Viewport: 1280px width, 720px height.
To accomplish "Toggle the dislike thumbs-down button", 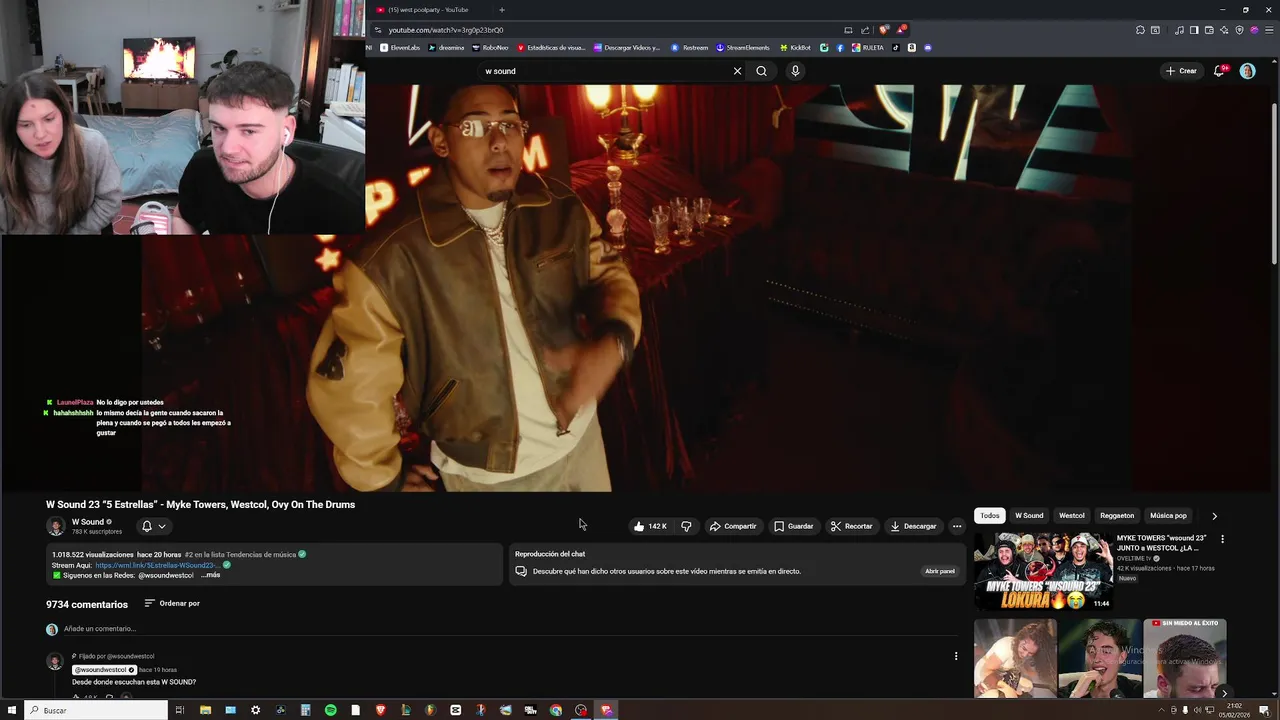I will [x=686, y=526].
